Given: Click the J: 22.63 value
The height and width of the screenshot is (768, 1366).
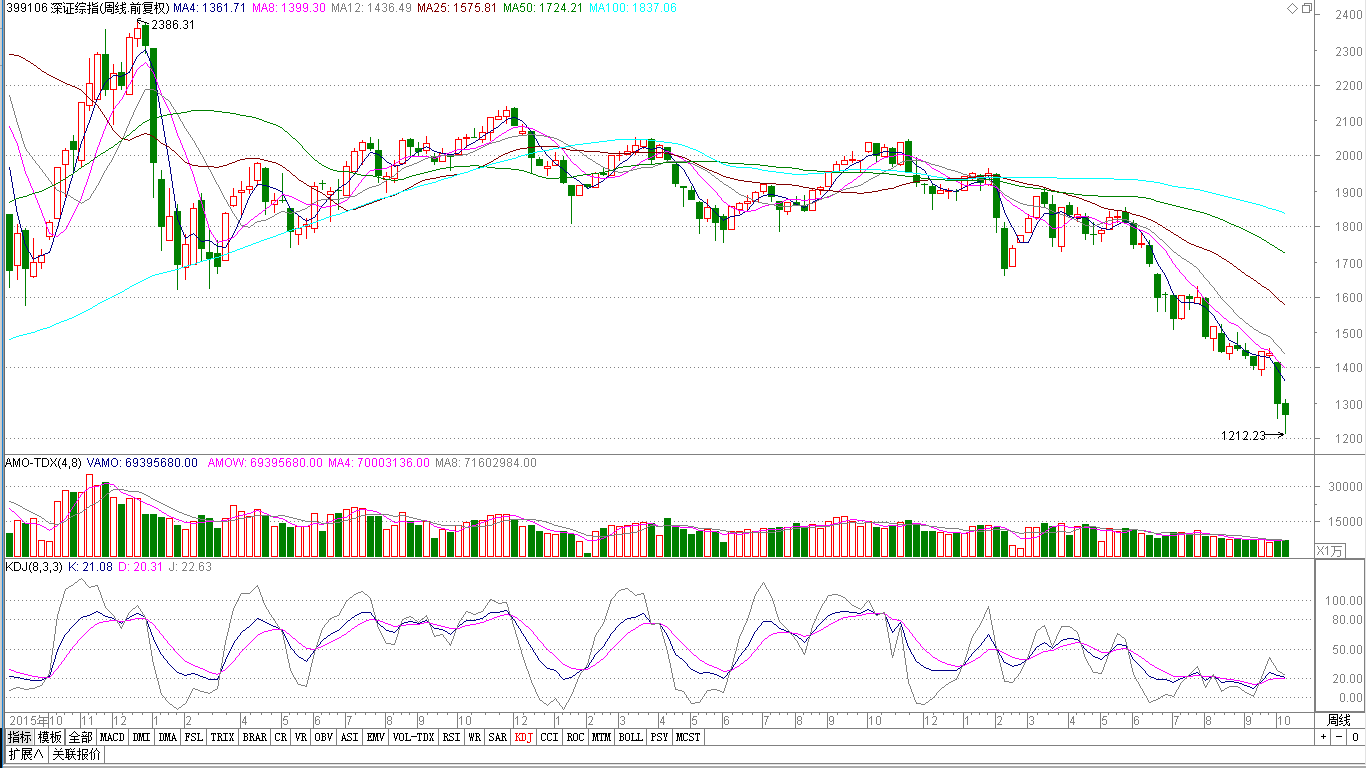Looking at the screenshot, I should [190, 567].
